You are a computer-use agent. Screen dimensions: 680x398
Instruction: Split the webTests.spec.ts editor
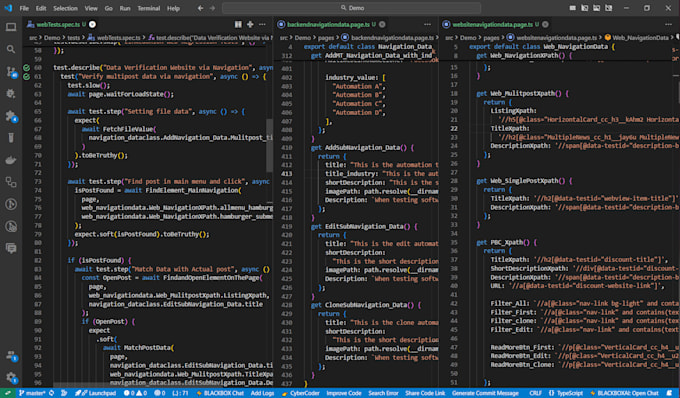238,24
